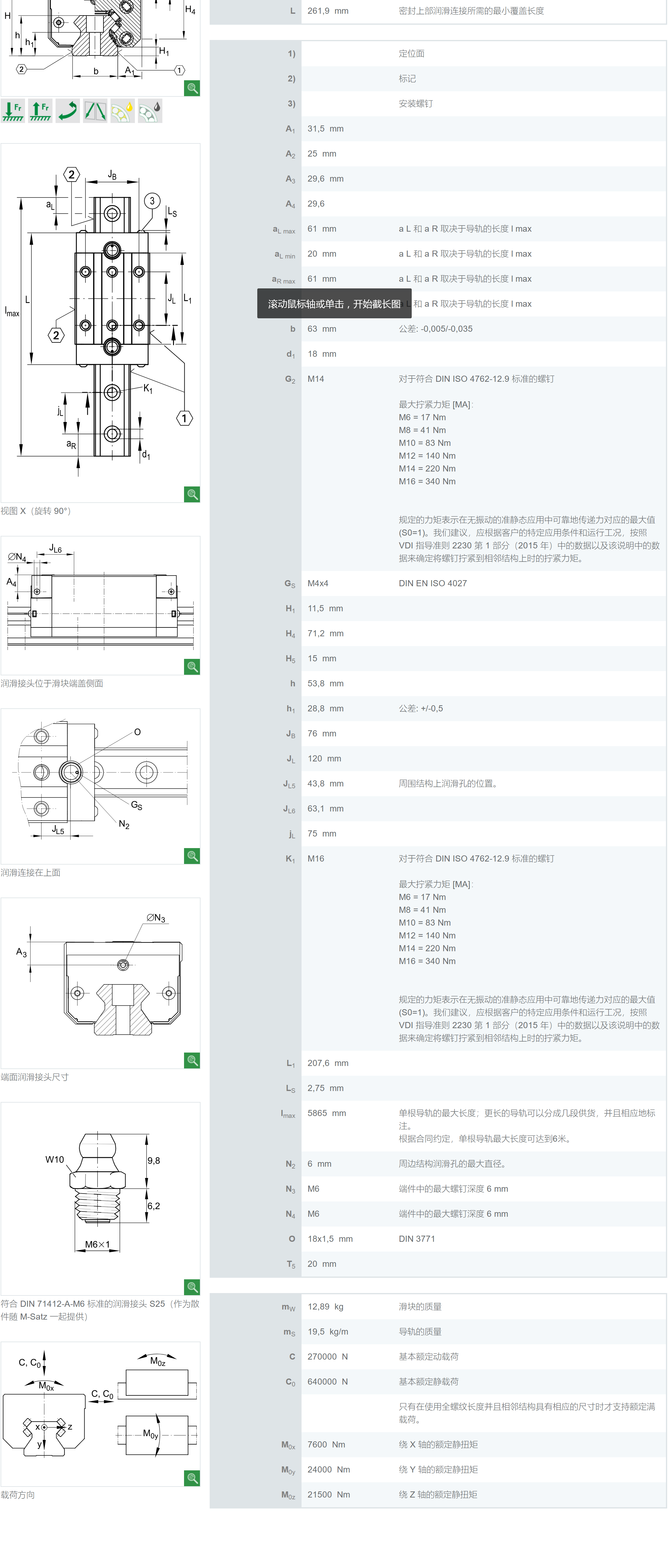The width and height of the screenshot is (669, 1568).
Task: Click the 端面润滑接头尺寸 caption
Action: tap(35, 1077)
